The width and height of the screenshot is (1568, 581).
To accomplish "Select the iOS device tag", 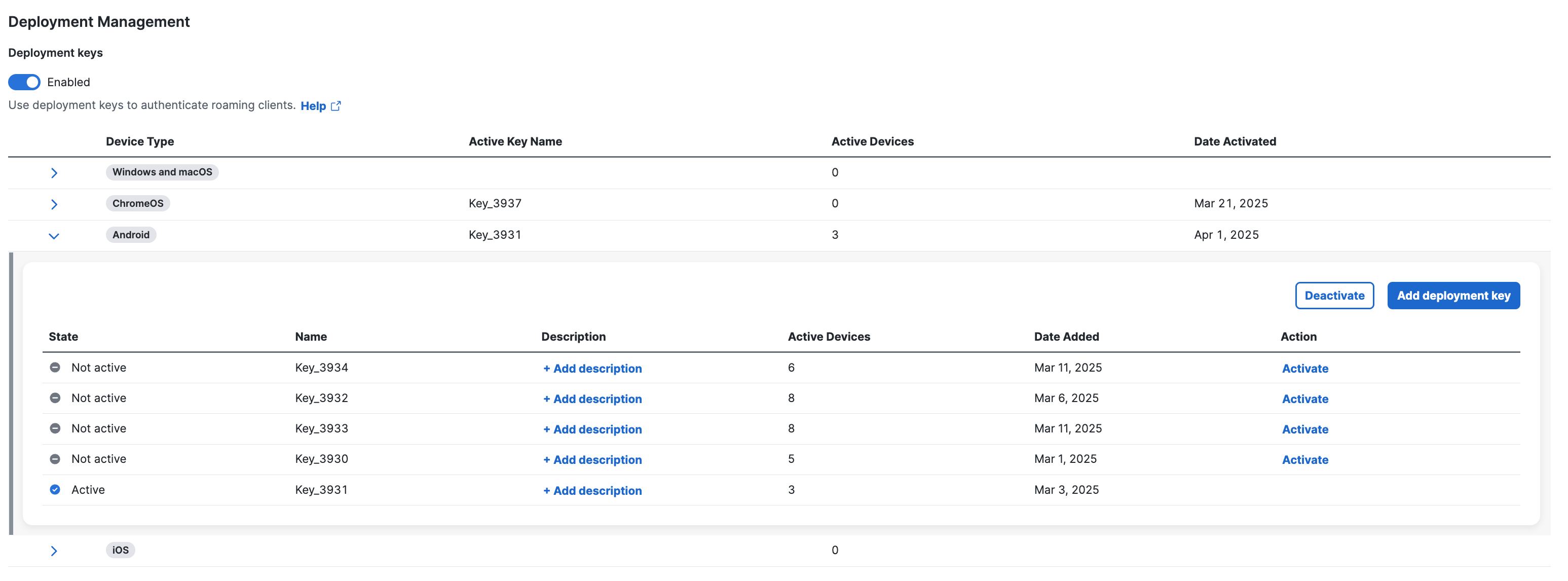I will pyautogui.click(x=121, y=551).
